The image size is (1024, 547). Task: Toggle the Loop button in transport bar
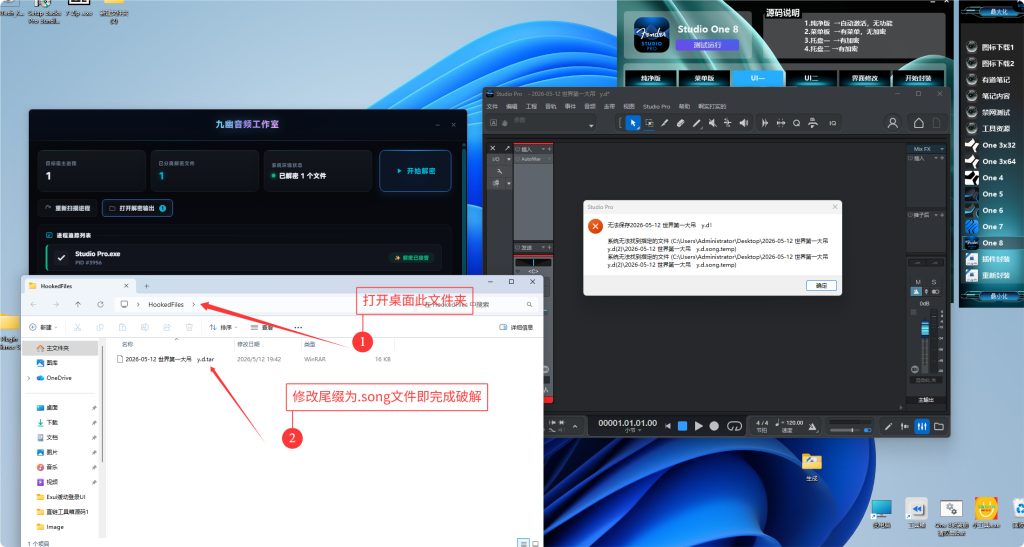click(734, 426)
